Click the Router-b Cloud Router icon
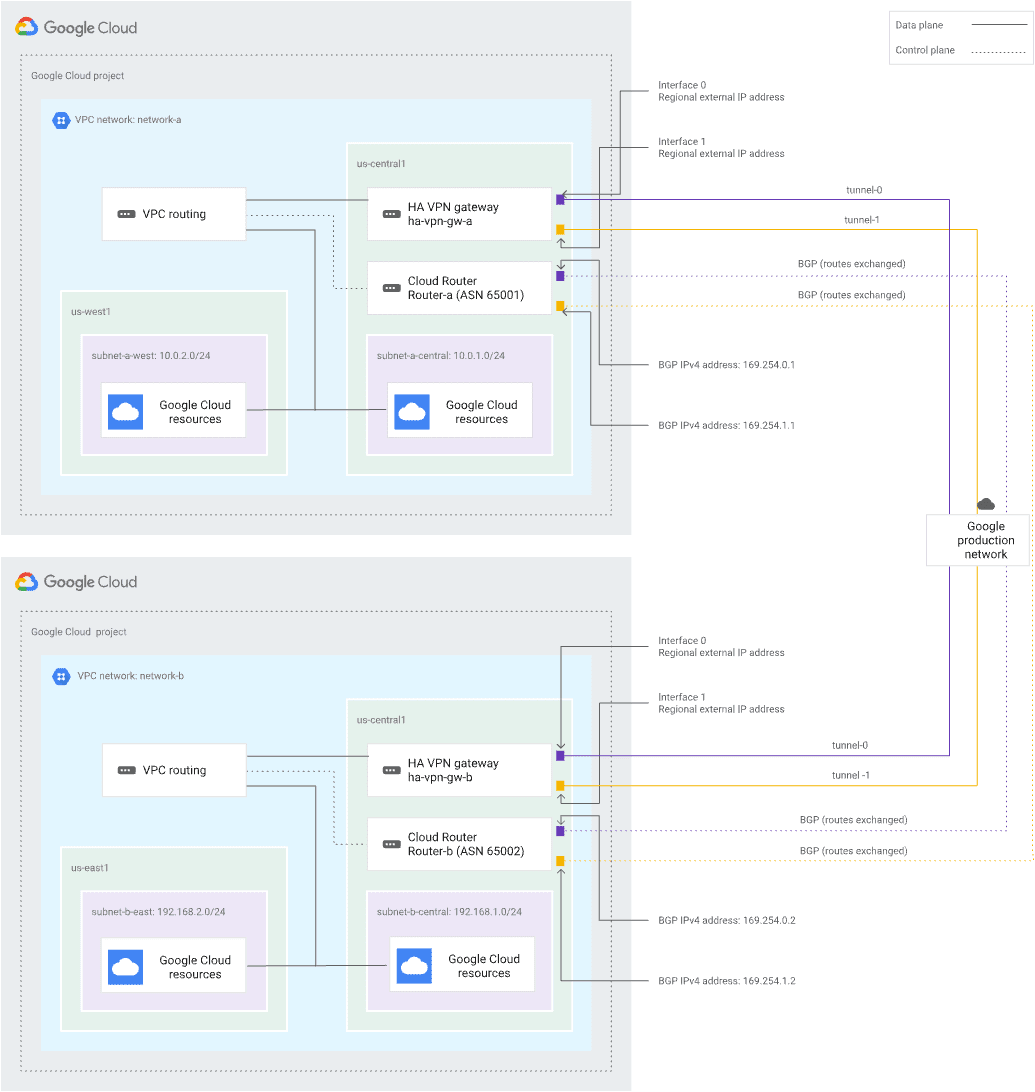This screenshot has width=1035, height=1092. (391, 844)
